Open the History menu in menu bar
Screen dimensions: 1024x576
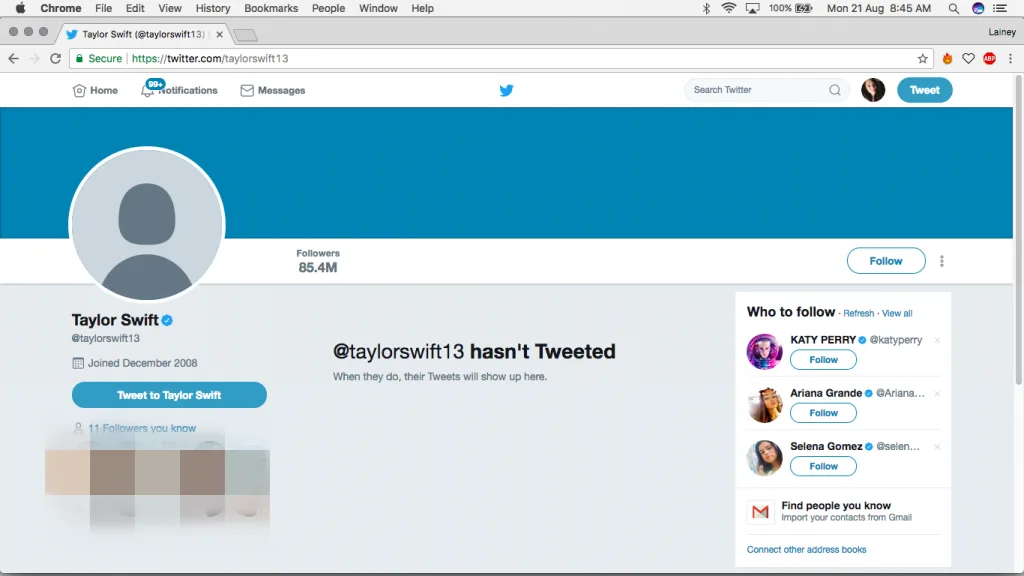(213, 8)
